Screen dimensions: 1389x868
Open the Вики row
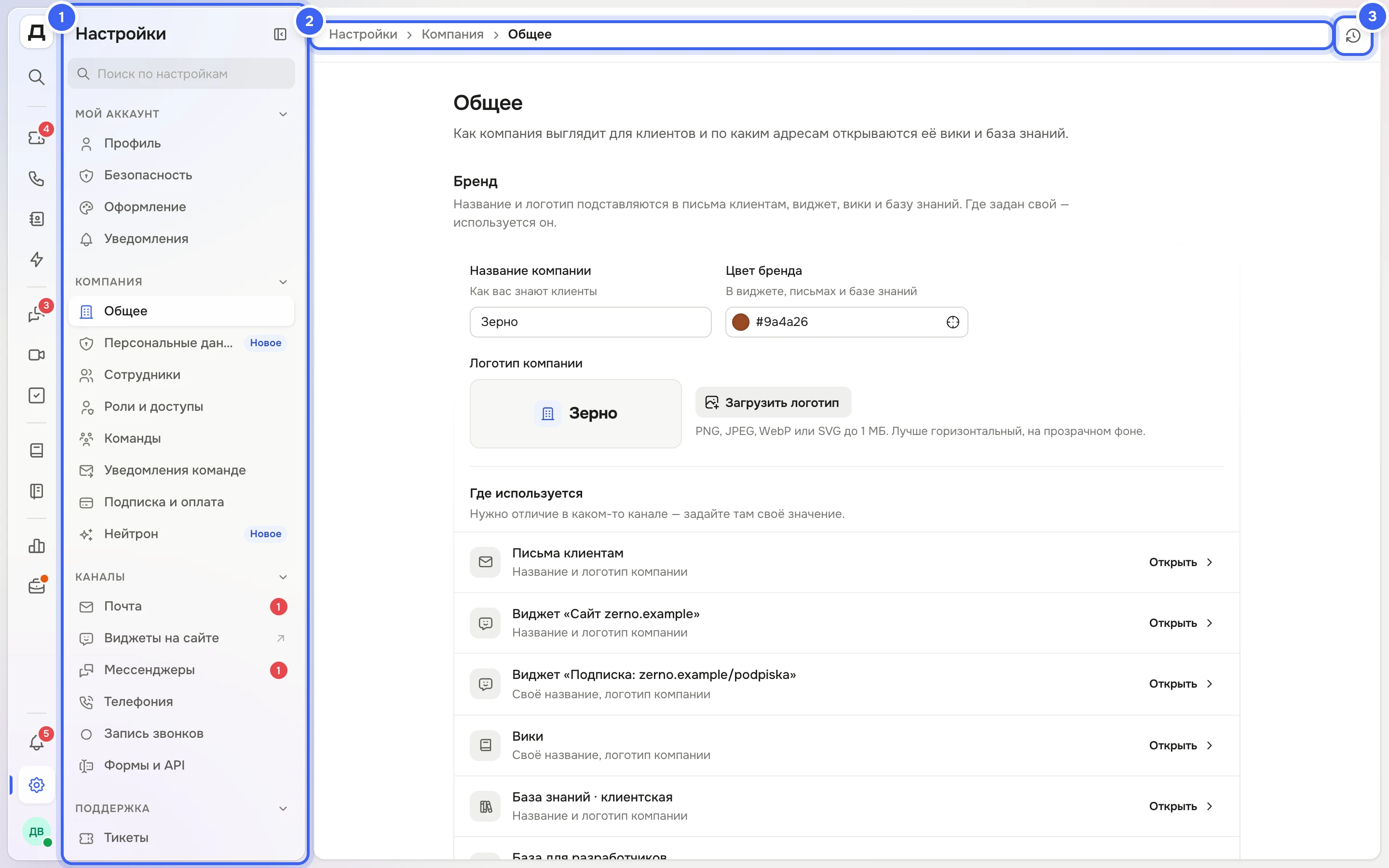tap(846, 746)
